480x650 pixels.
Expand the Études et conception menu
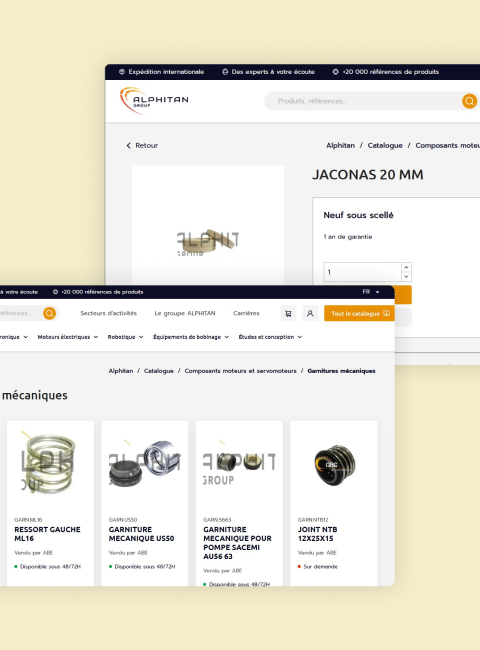click(x=270, y=337)
